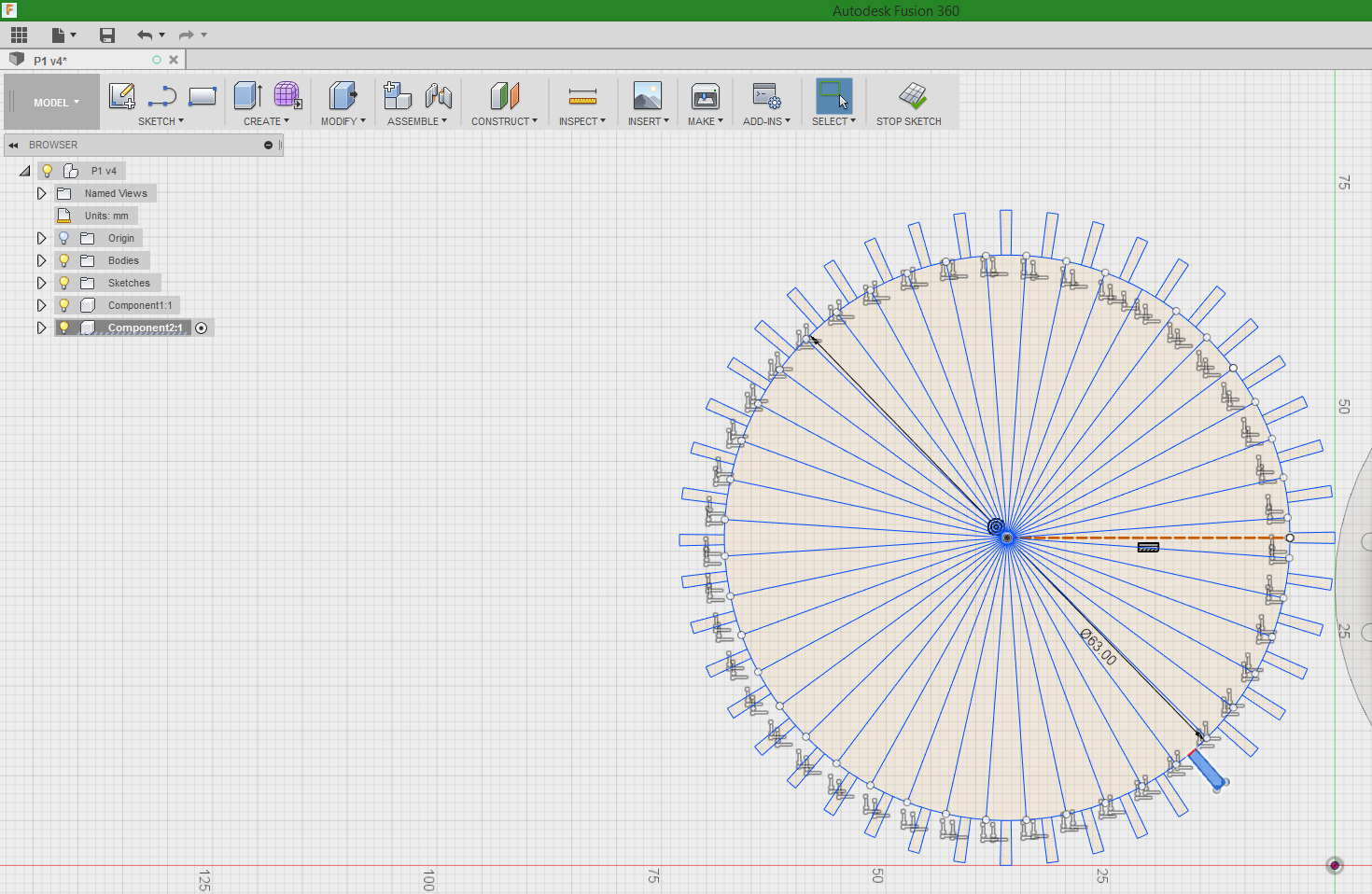The width and height of the screenshot is (1372, 894).
Task: Activate the Select tool icon
Action: pyautogui.click(x=833, y=95)
